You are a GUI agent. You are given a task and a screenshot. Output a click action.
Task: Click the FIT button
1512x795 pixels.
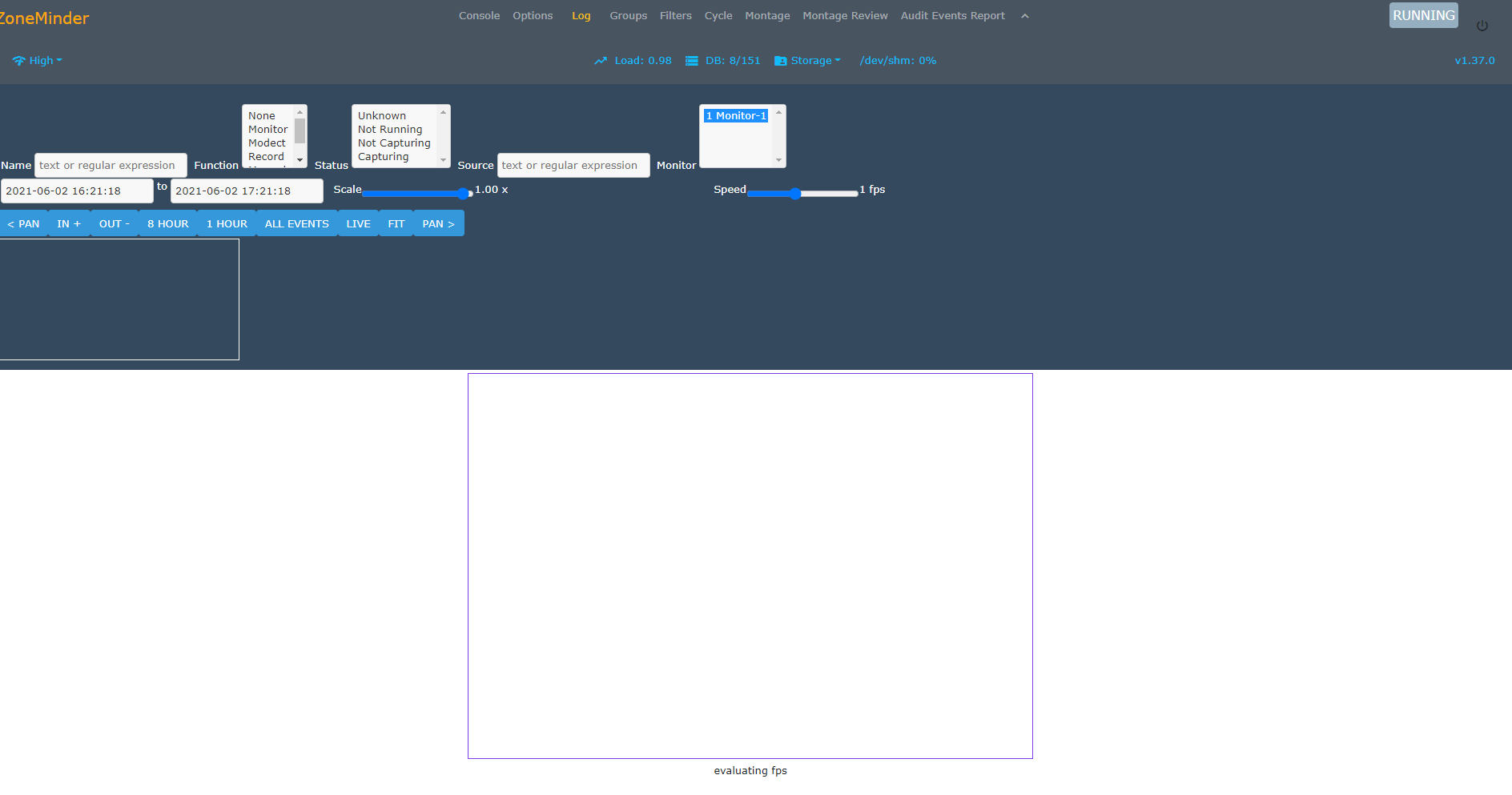point(396,223)
